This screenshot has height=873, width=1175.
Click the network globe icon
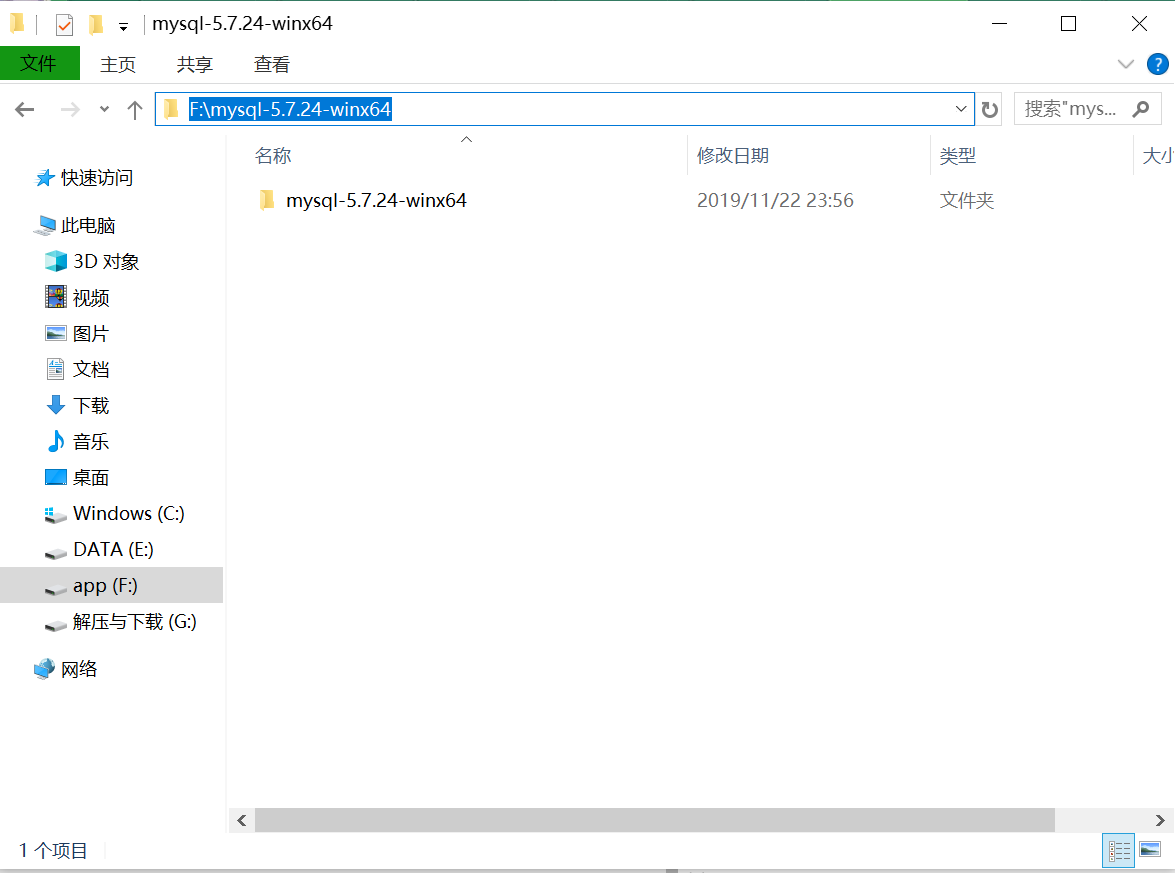pyautogui.click(x=45, y=668)
